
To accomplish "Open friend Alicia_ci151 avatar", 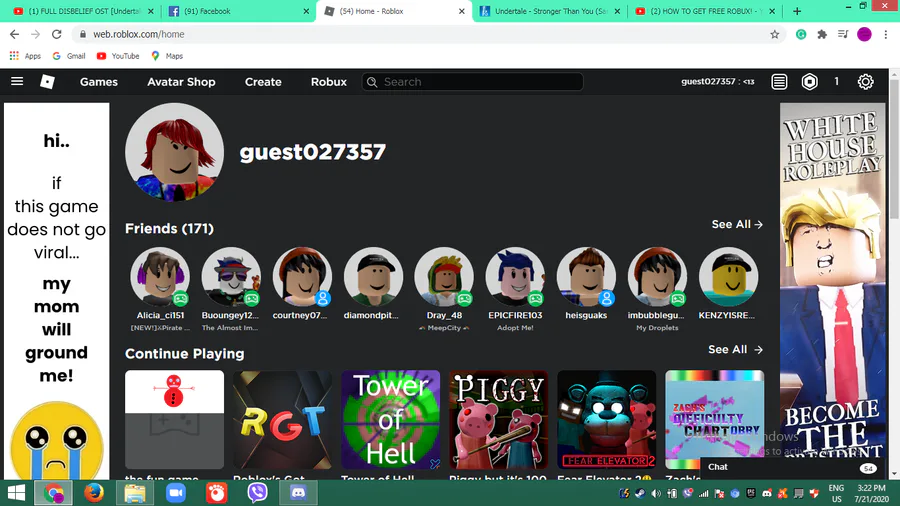I will (x=160, y=277).
